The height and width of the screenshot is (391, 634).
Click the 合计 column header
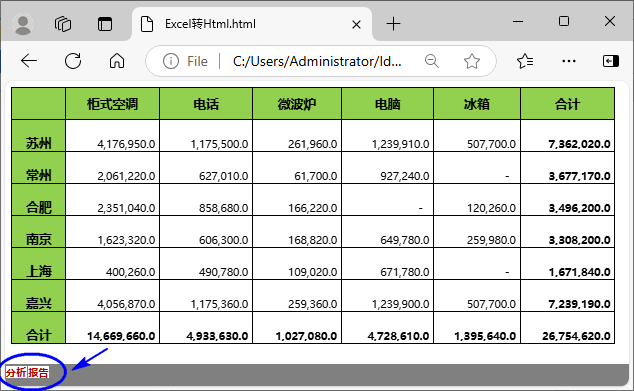567,104
